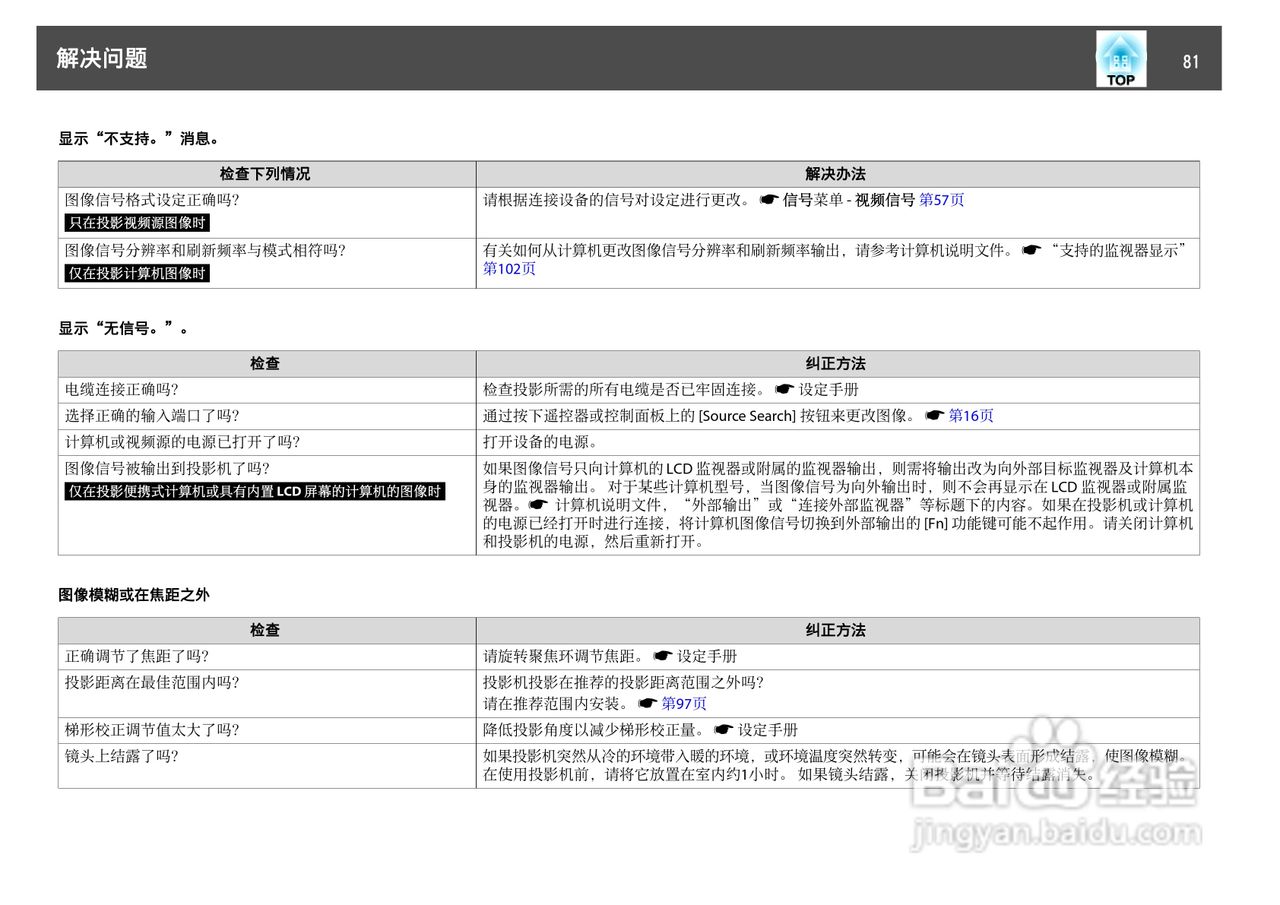This screenshot has height=905, width=1280.
Task: Select the heading 显示"无信号。"。
Action: click(x=124, y=327)
